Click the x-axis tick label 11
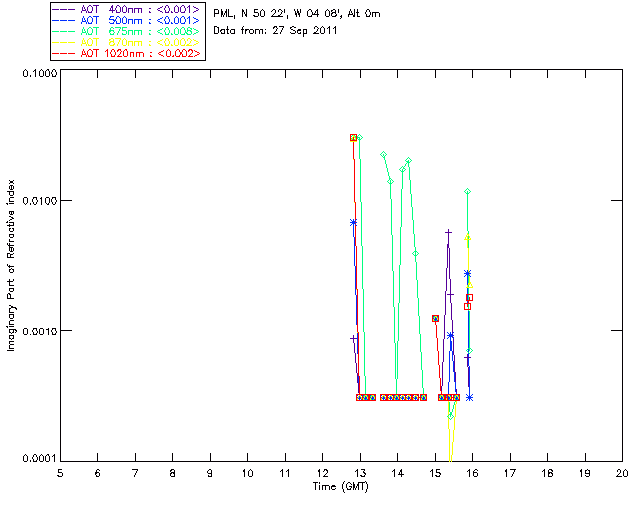The width and height of the screenshot is (640, 512). (285, 473)
